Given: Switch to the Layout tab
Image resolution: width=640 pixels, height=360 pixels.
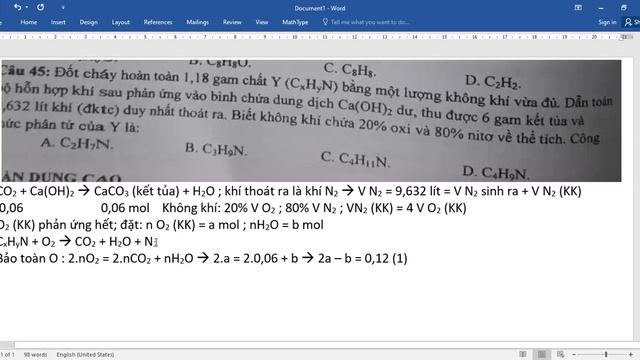Looking at the screenshot, I should click(x=120, y=22).
